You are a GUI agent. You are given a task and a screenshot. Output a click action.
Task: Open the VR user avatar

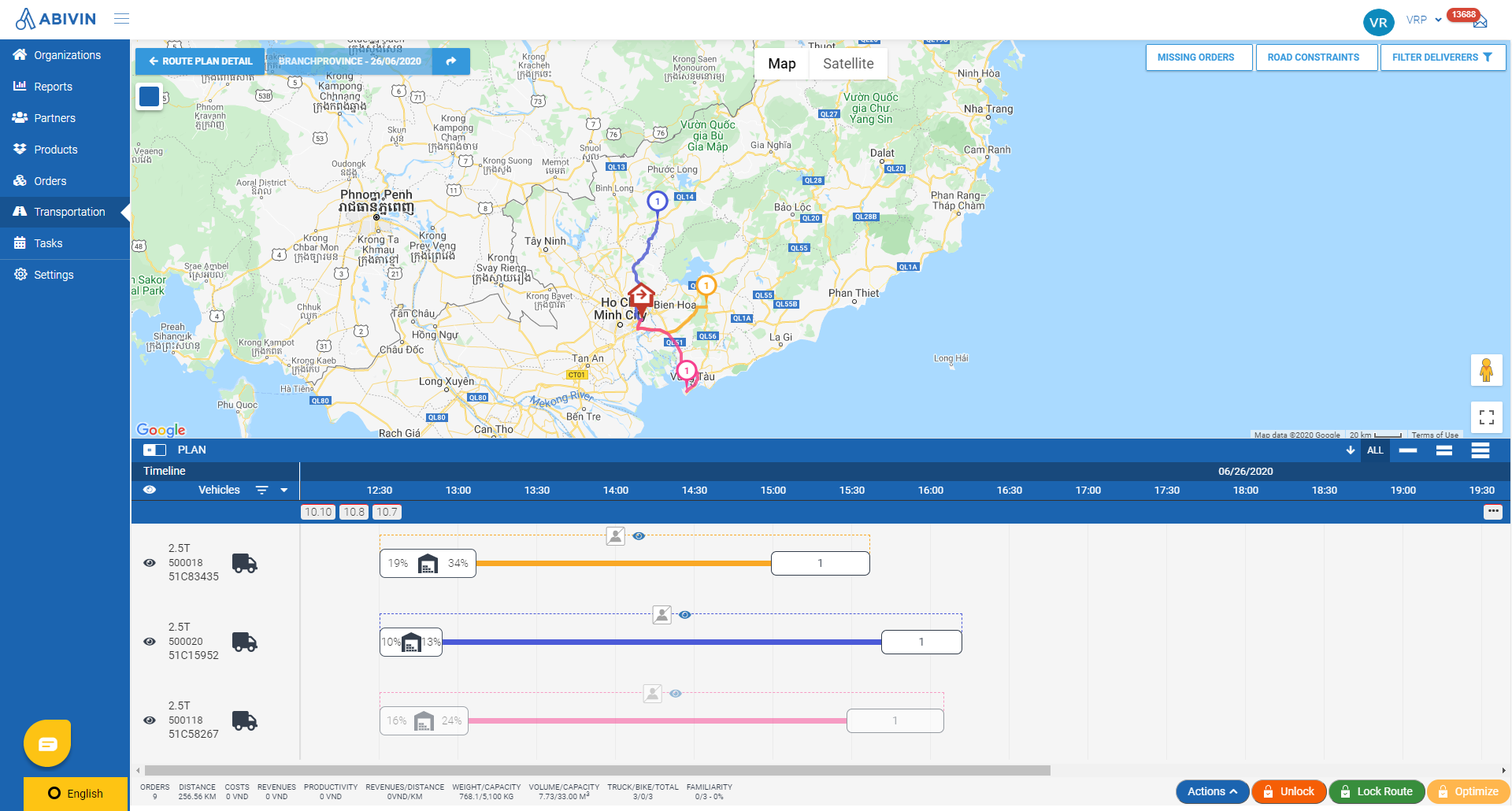tap(1378, 22)
